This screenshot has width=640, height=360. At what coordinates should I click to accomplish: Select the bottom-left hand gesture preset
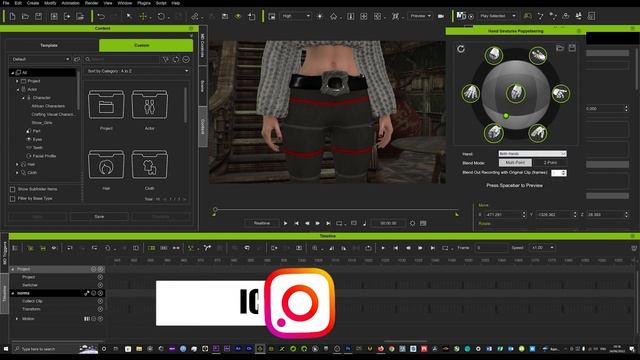[493, 133]
